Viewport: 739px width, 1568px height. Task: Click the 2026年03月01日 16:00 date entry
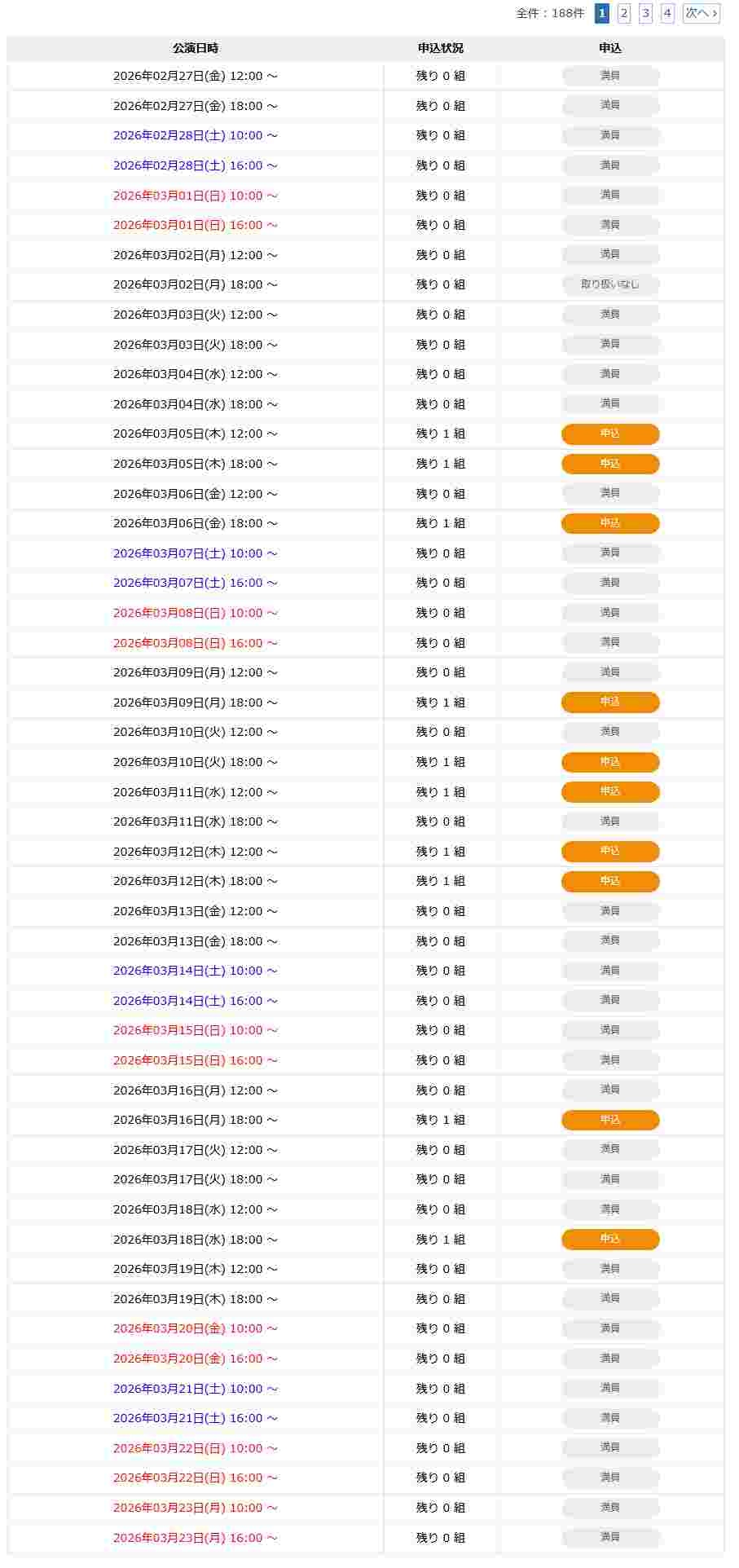(x=195, y=225)
